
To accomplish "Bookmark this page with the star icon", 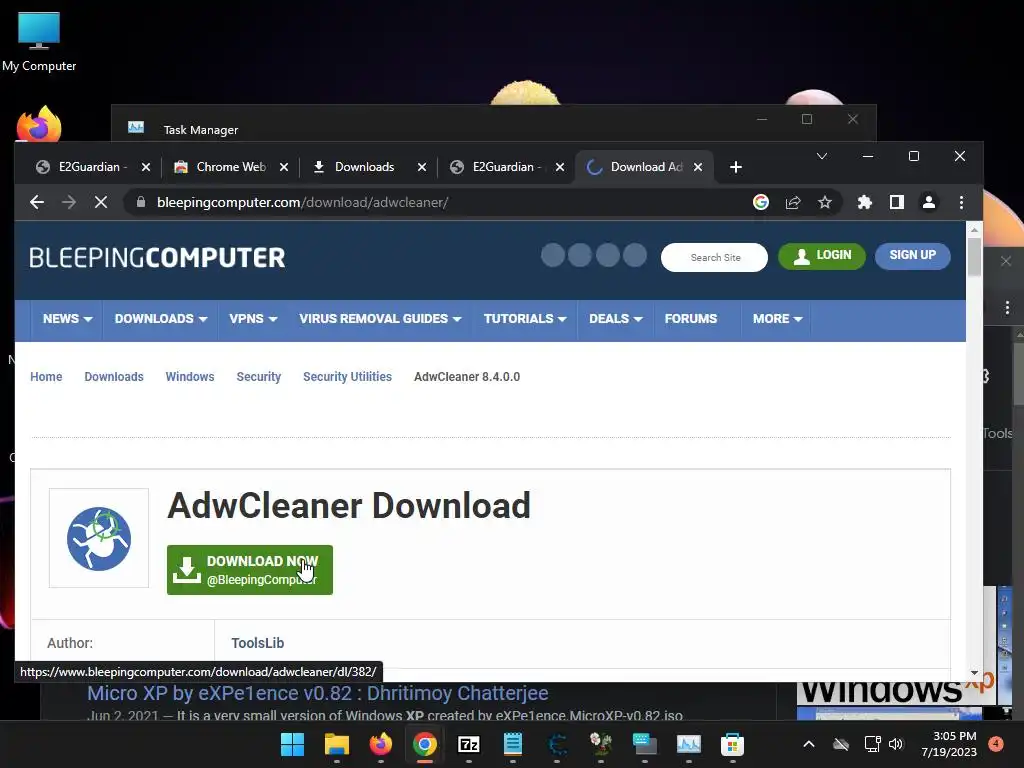I will pos(825,202).
